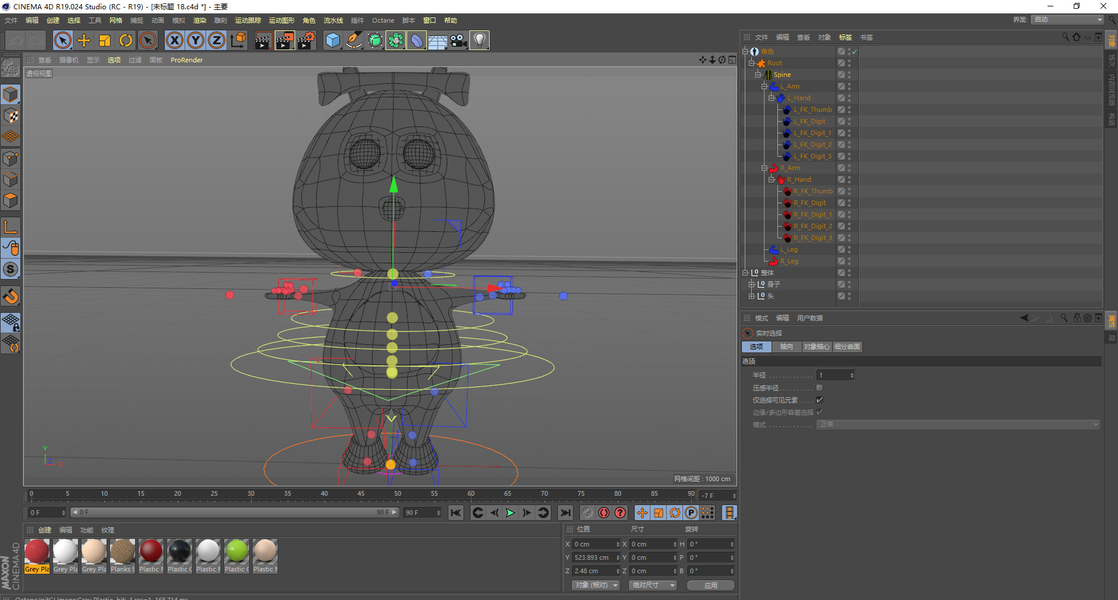The image size is (1118, 600).
Task: Open the render settings
Action: 307,41
